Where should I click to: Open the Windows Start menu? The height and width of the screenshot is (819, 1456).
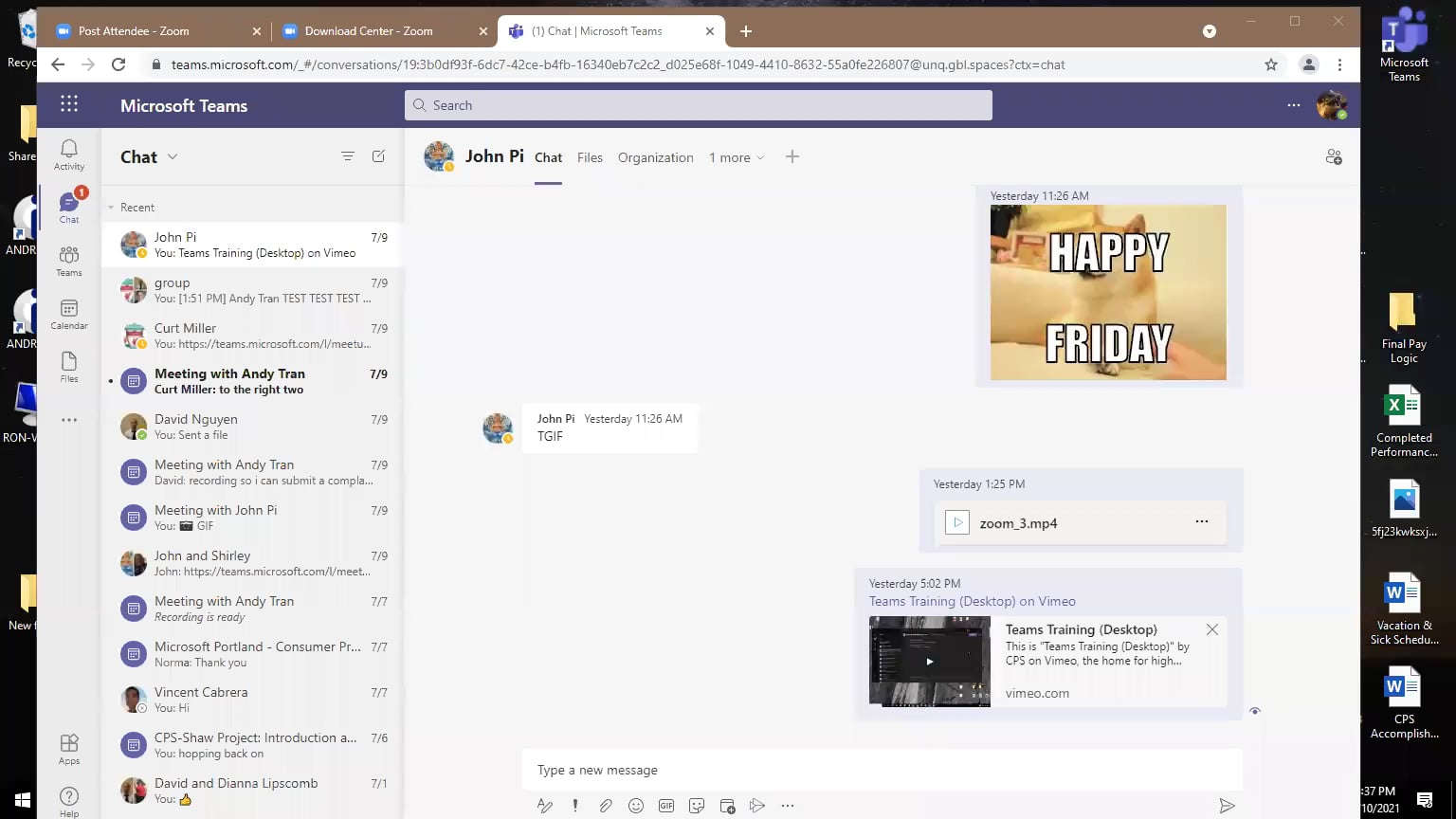22,800
